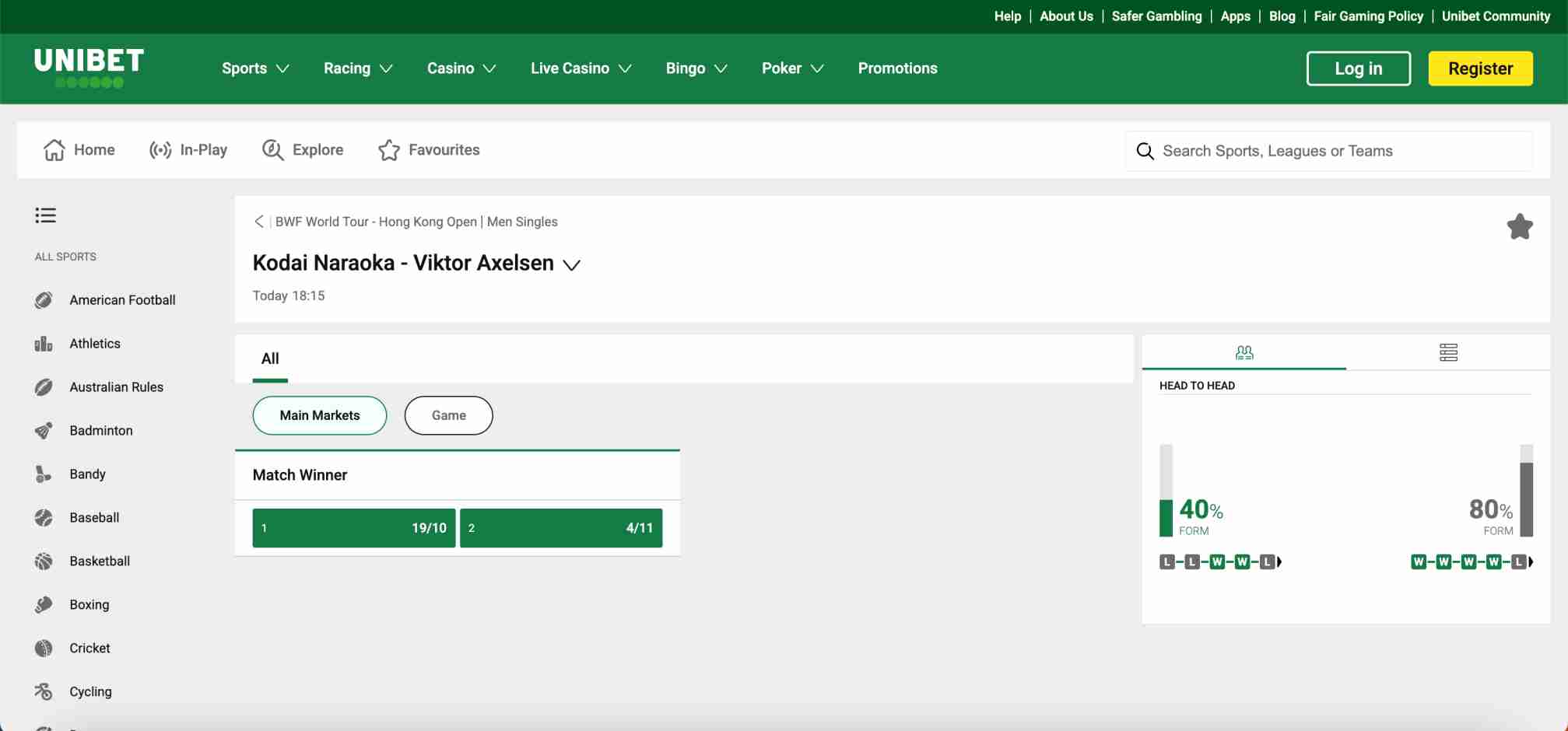Image resolution: width=1568 pixels, height=731 pixels.
Task: Click the Cricket ball icon
Action: point(44,649)
